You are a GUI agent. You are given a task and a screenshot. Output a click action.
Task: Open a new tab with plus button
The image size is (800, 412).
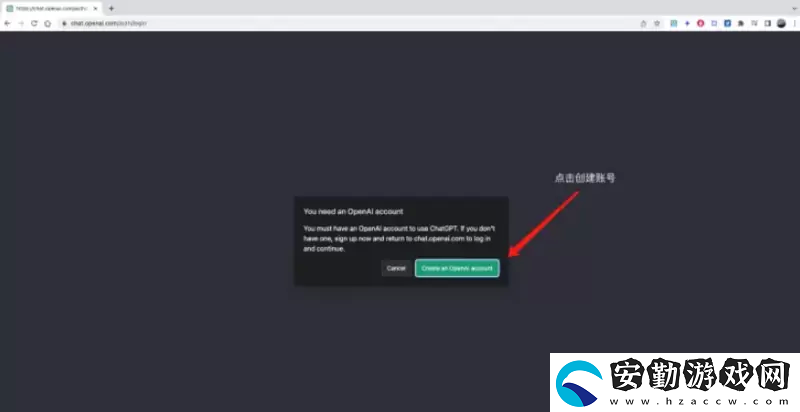[111, 9]
